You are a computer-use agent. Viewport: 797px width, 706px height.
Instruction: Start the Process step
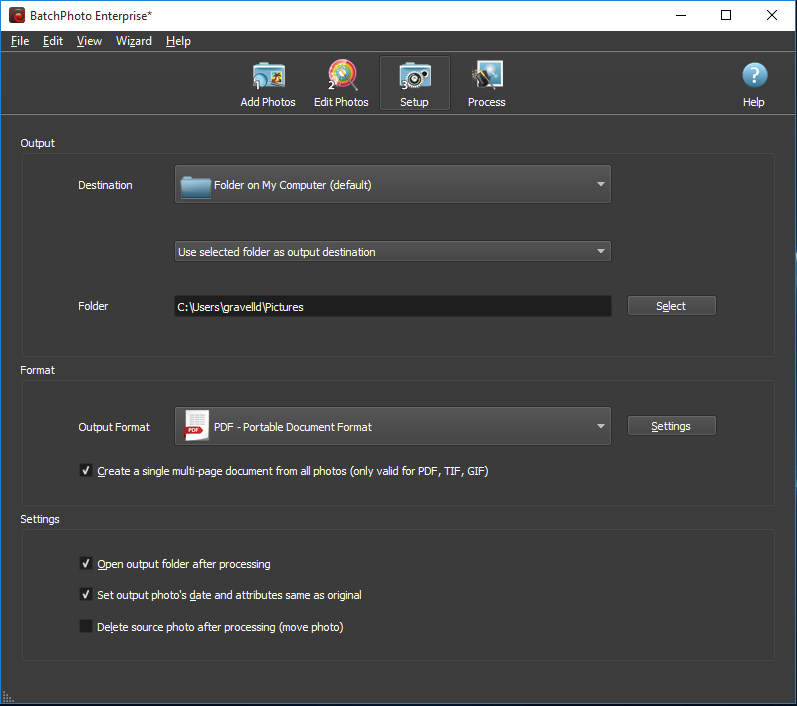[x=486, y=84]
